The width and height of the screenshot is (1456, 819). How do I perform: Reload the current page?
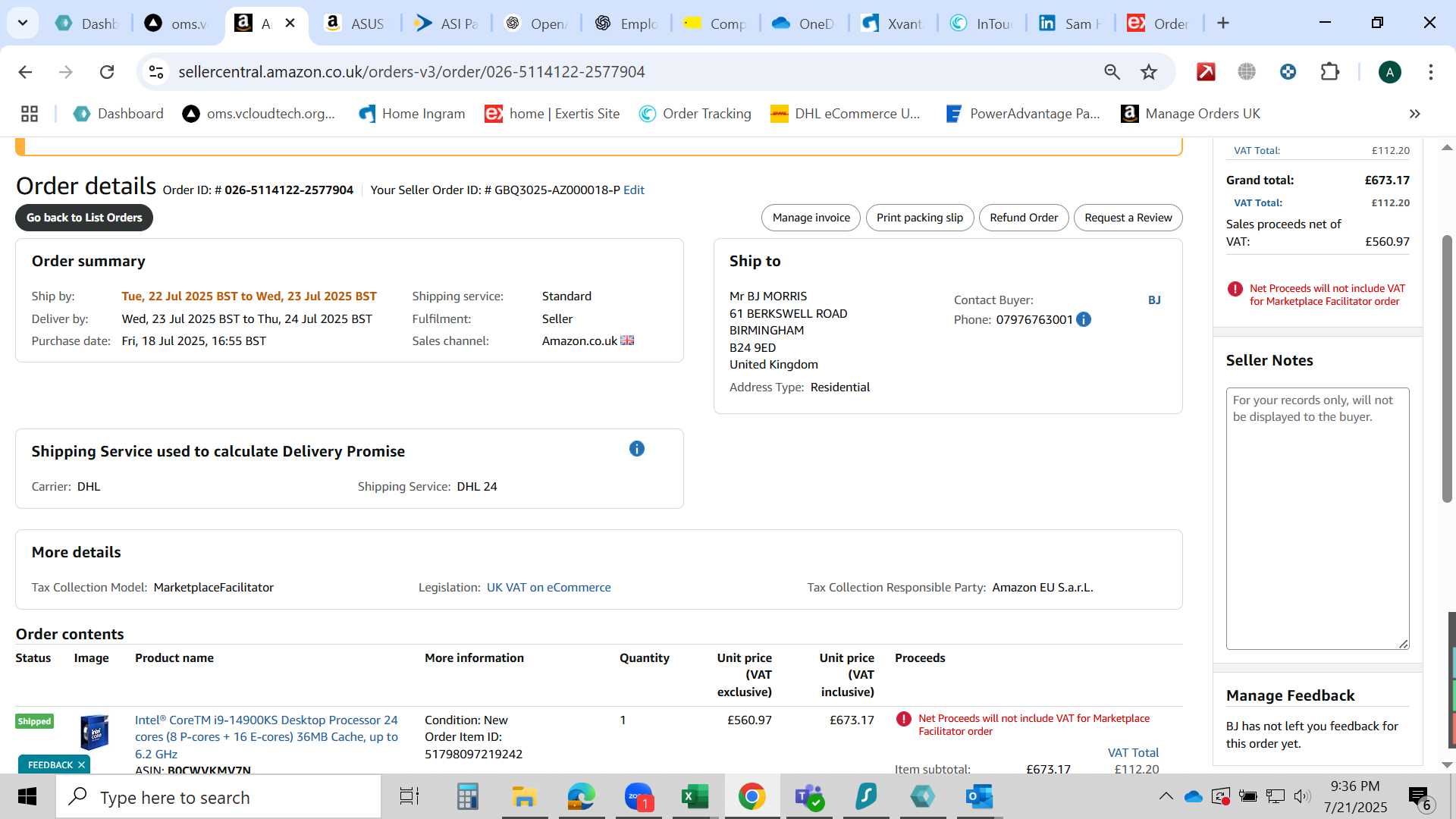coord(107,72)
